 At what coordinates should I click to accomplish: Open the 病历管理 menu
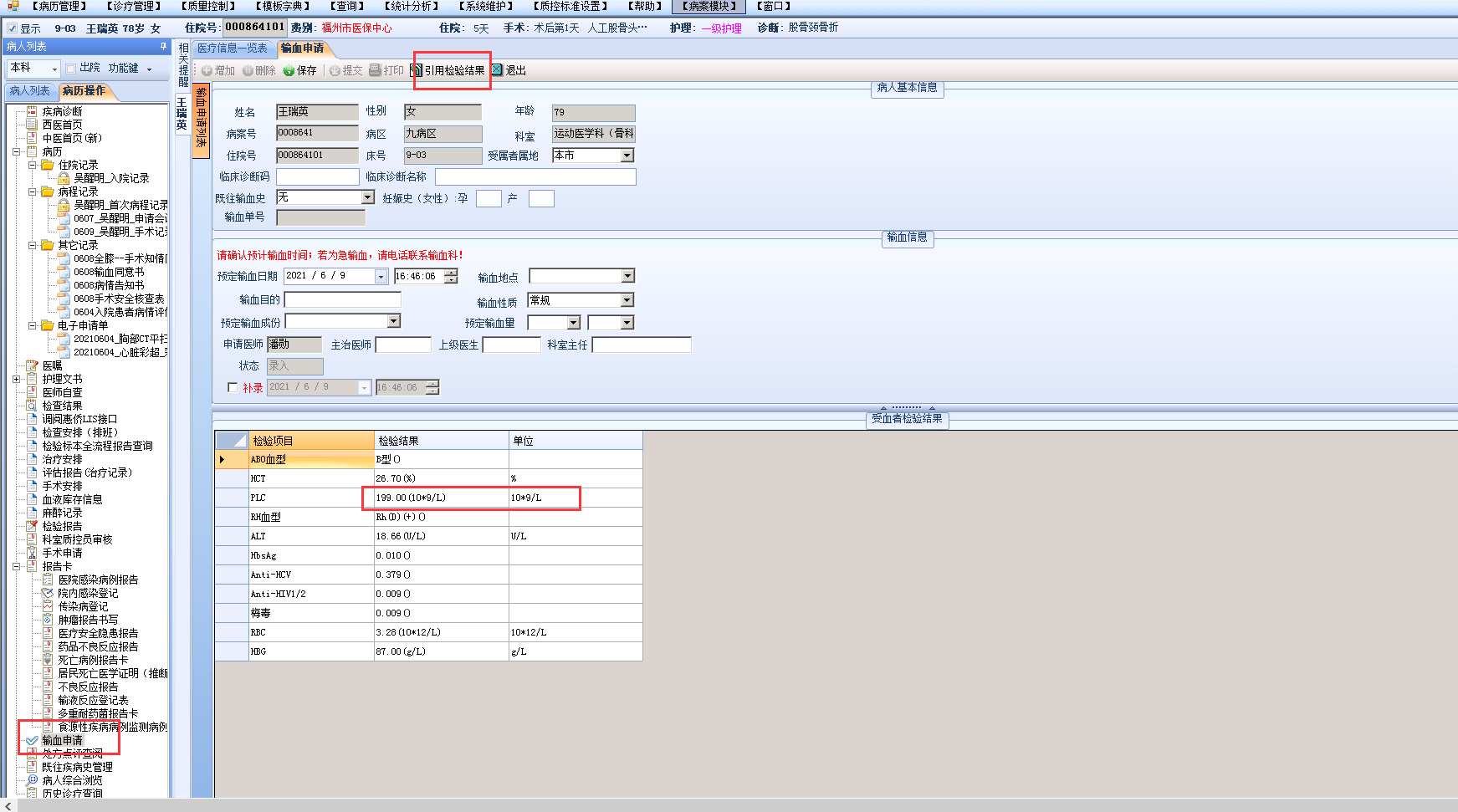(59, 6)
